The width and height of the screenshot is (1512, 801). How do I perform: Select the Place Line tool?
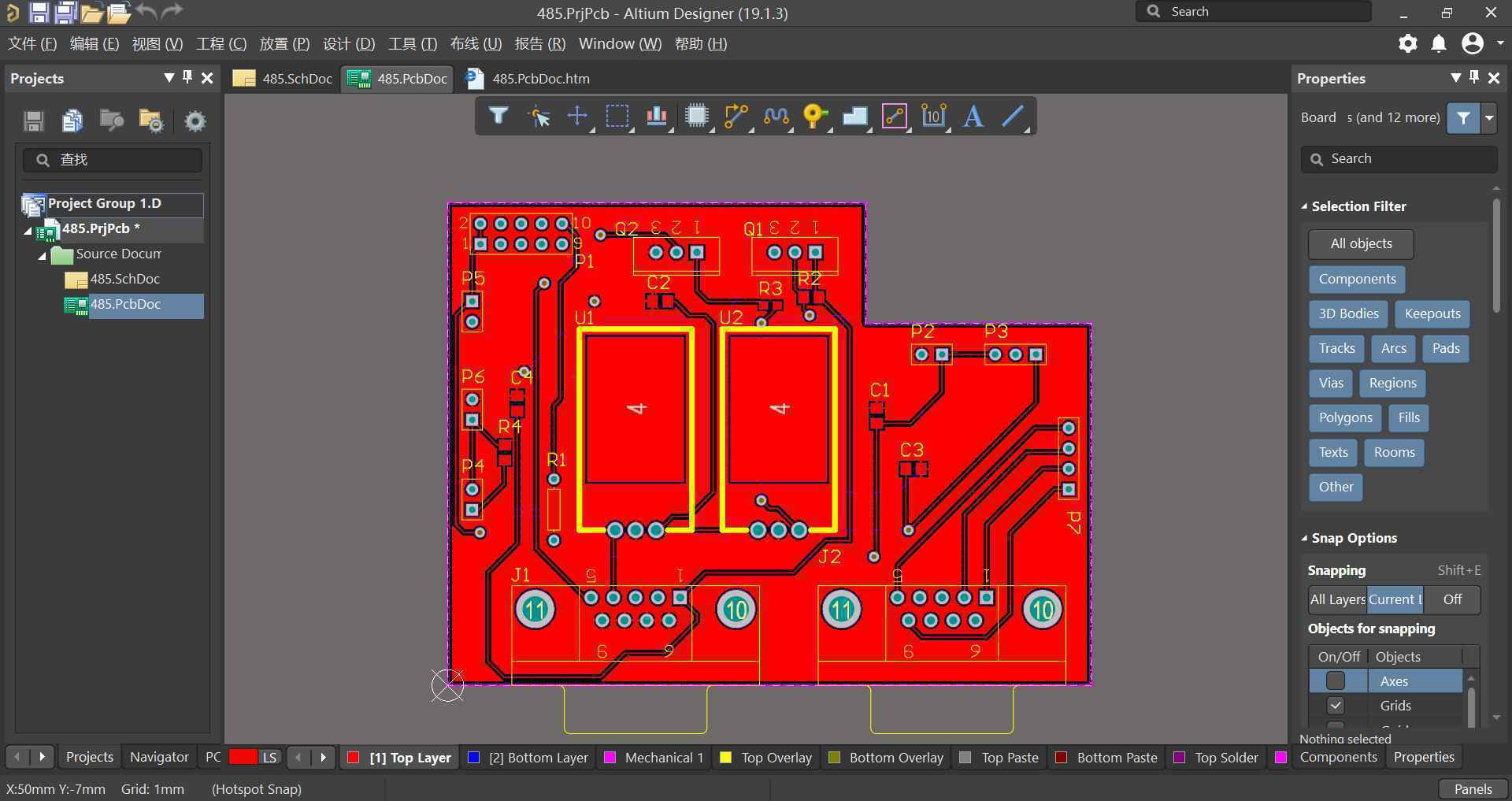pyautogui.click(x=1013, y=116)
